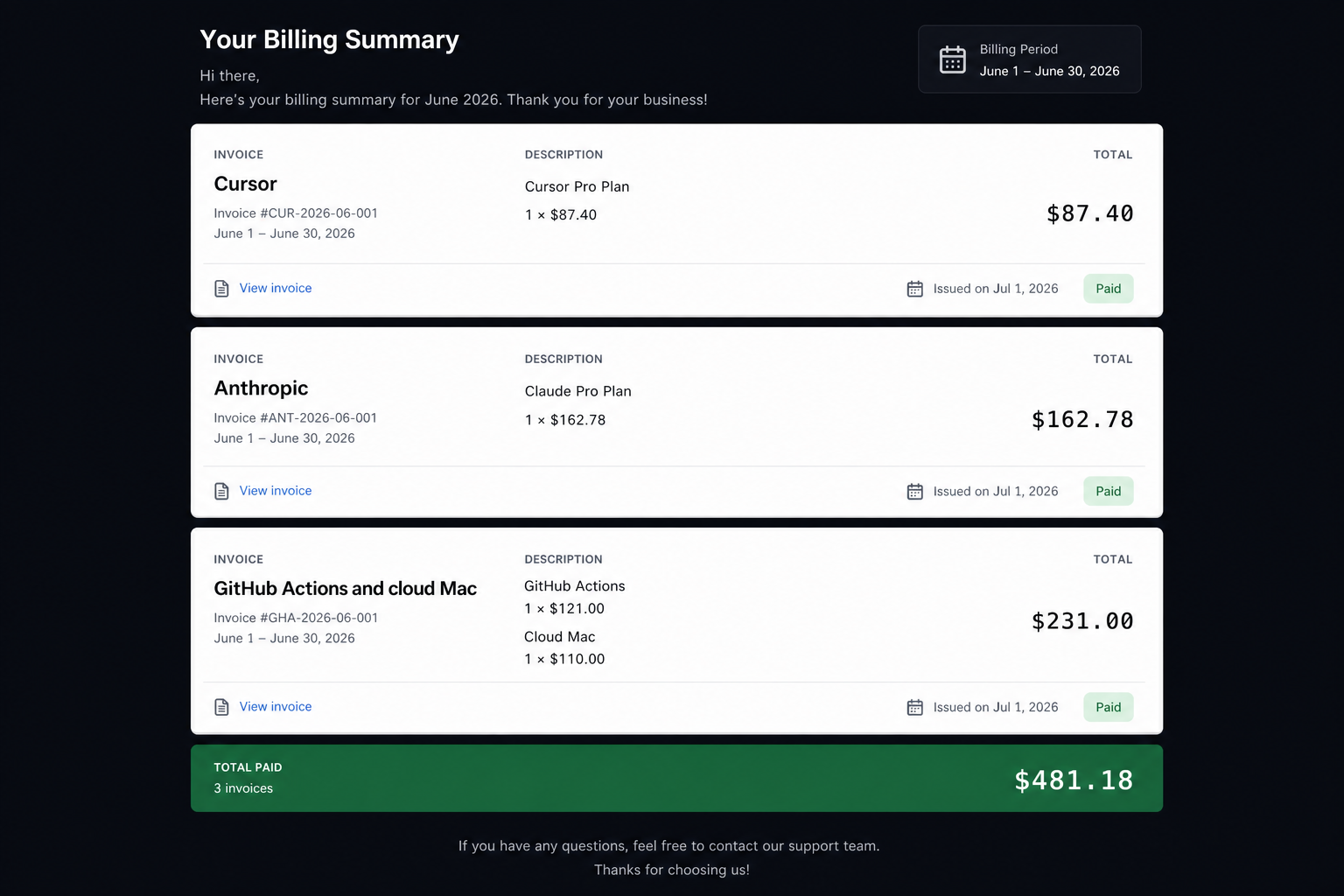Click the Thanks for choosing us text
Viewport: 1344px width, 896px height.
(672, 870)
